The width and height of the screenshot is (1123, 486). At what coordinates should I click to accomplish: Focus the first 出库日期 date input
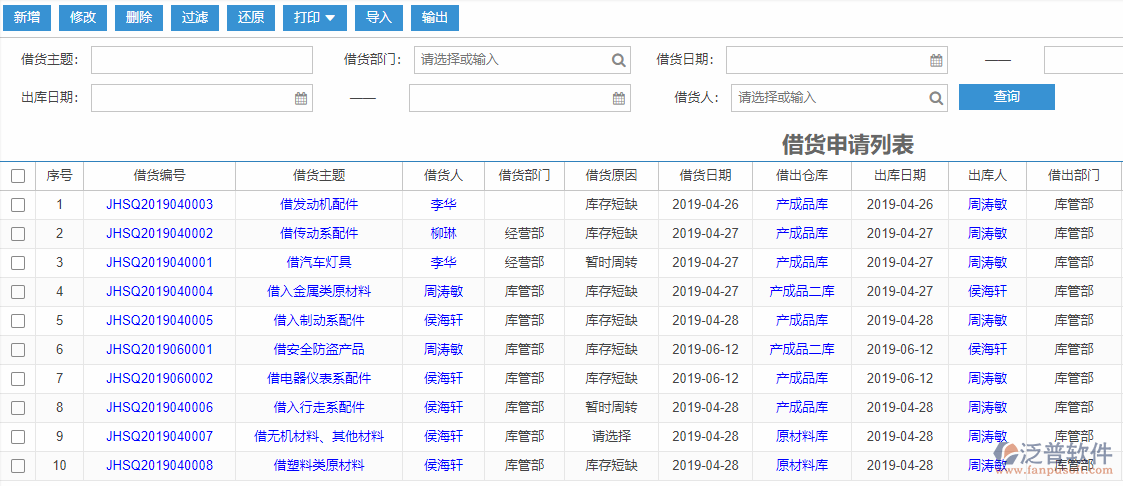pos(202,98)
